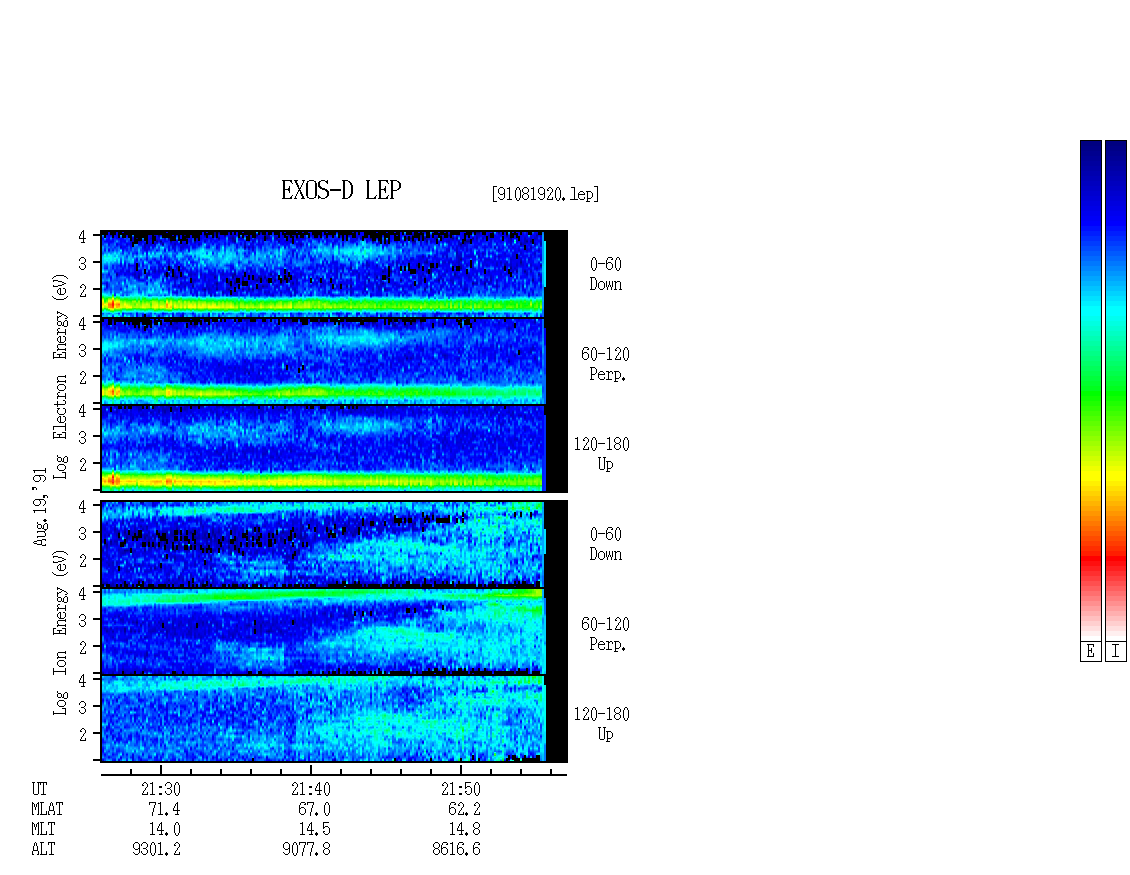Click the MLAT value 71.4
The image size is (1130, 875).
(164, 809)
